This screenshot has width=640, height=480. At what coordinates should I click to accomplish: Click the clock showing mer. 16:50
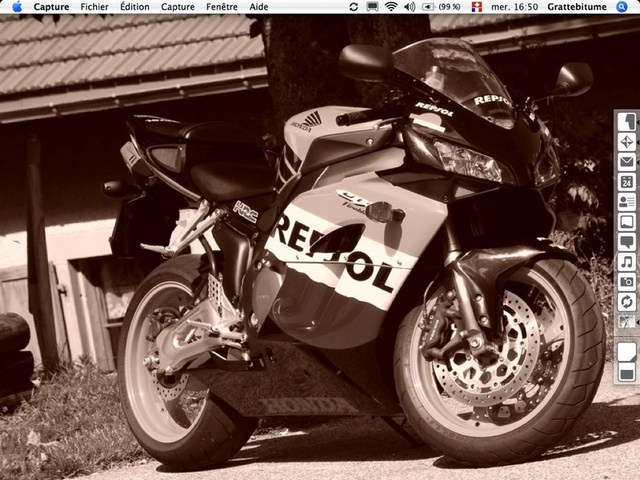pos(514,7)
